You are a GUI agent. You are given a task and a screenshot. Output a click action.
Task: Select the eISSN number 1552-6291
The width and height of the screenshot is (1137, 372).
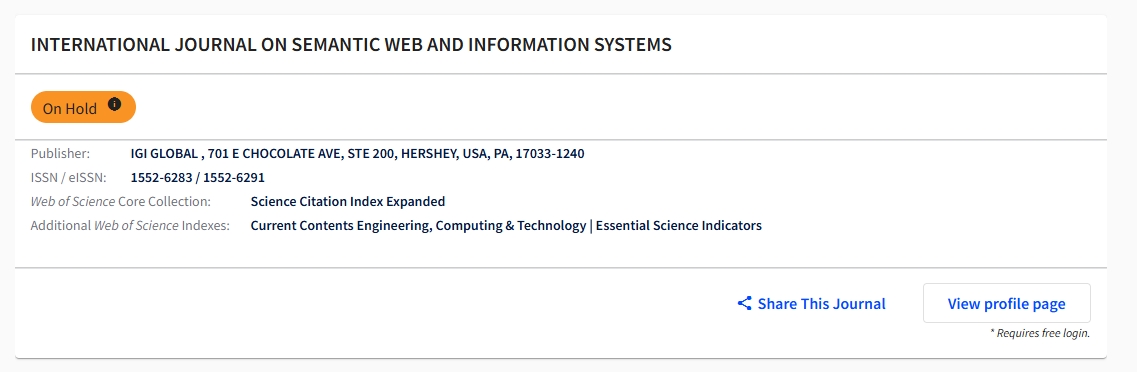233,178
